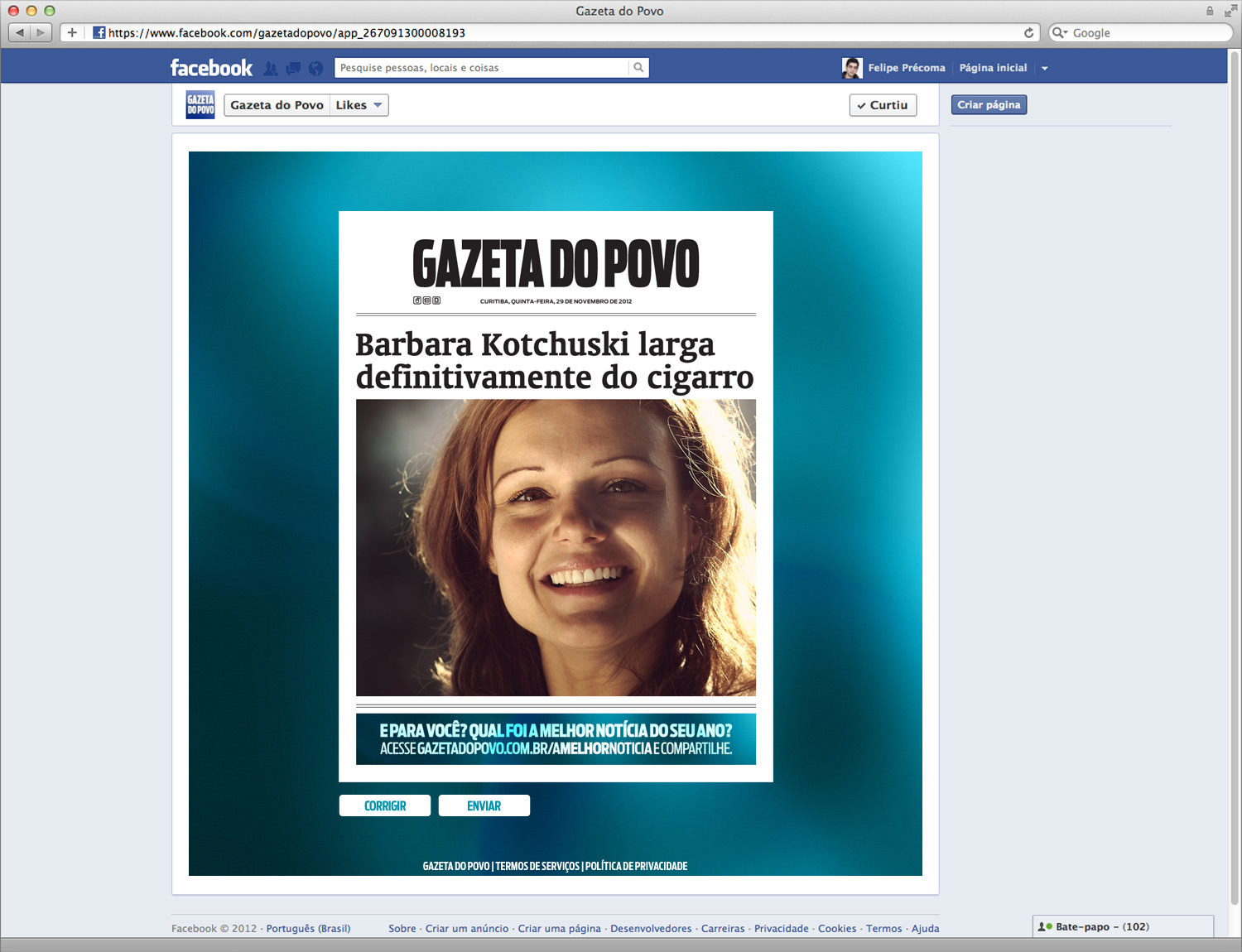Image resolution: width=1242 pixels, height=952 pixels.
Task: Click the Criar página button
Action: 989,105
